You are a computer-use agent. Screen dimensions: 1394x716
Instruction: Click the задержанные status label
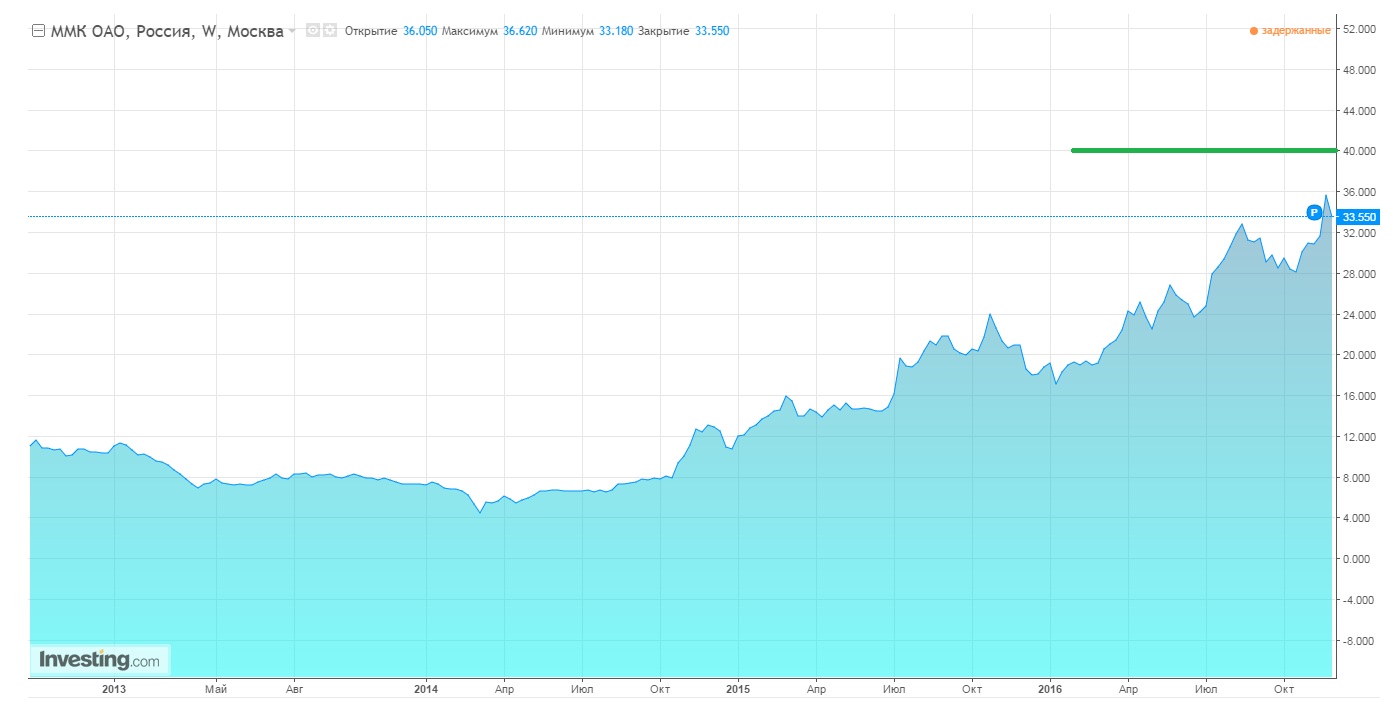[1296, 31]
